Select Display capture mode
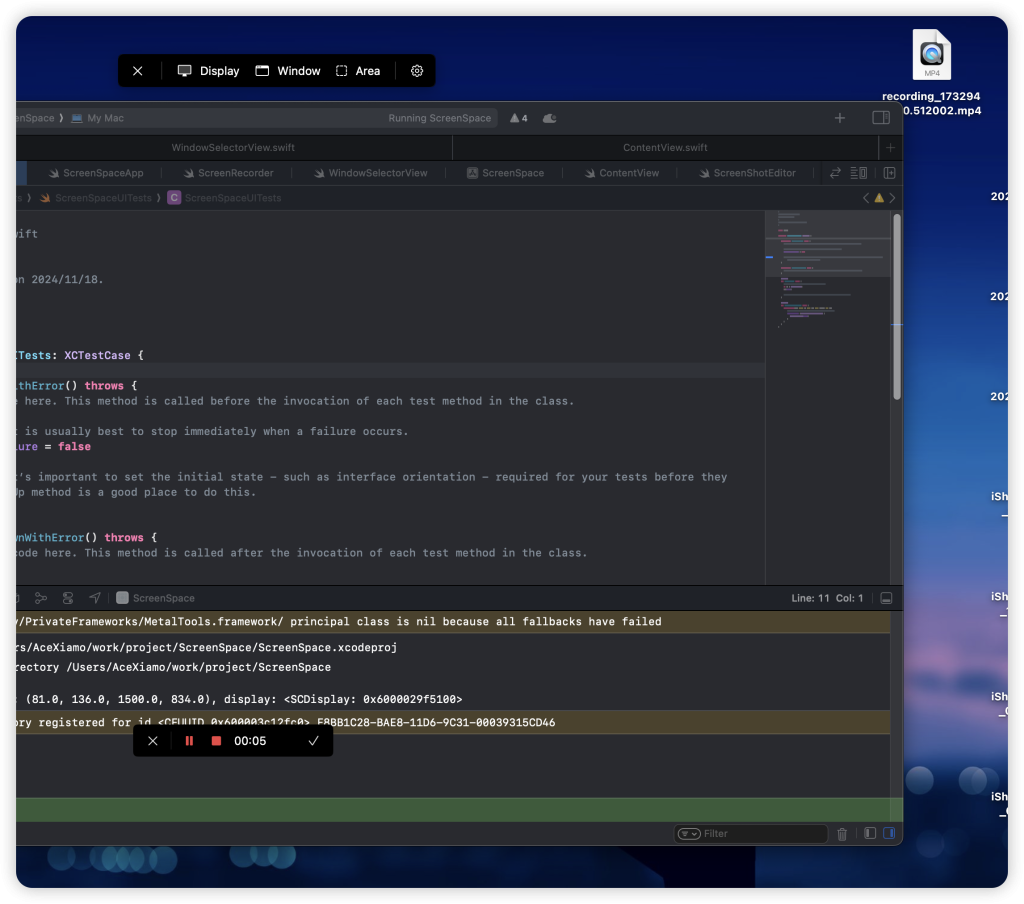This screenshot has height=904, width=1024. [209, 71]
